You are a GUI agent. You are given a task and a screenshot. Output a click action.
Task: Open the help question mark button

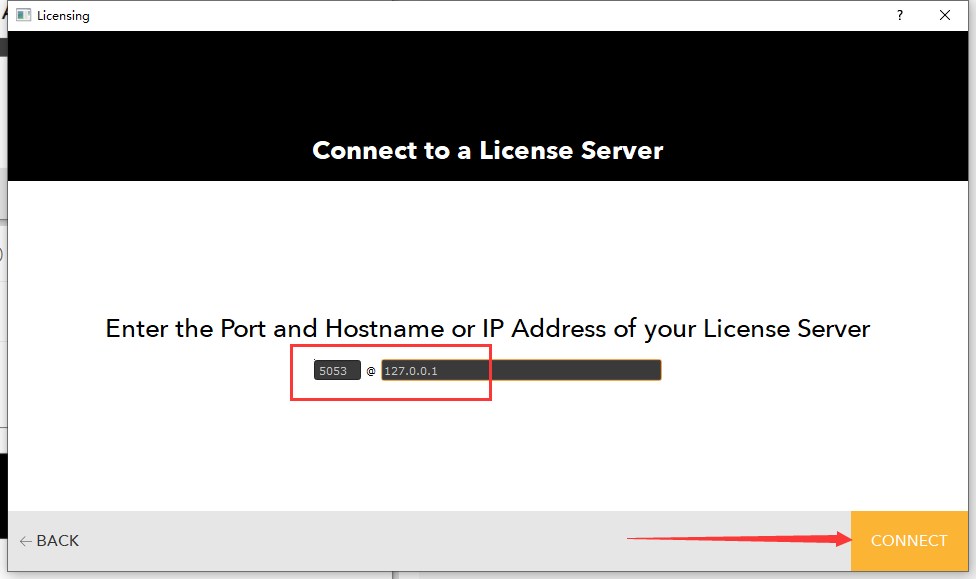pyautogui.click(x=899, y=16)
